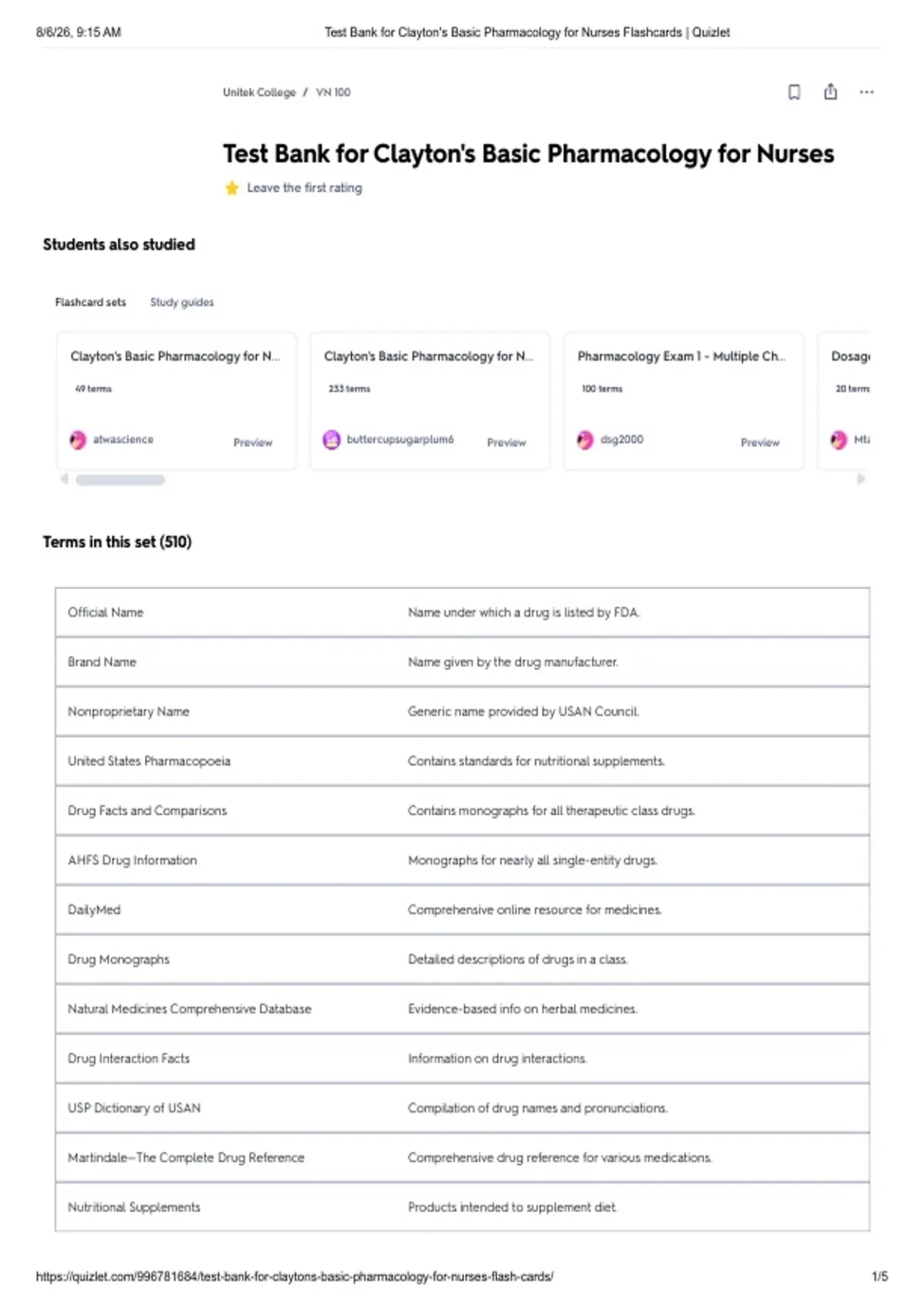Viewport: 924px width, 1309px height.
Task: Click the horizontal carousel scrollbar thumb
Action: tap(120, 480)
